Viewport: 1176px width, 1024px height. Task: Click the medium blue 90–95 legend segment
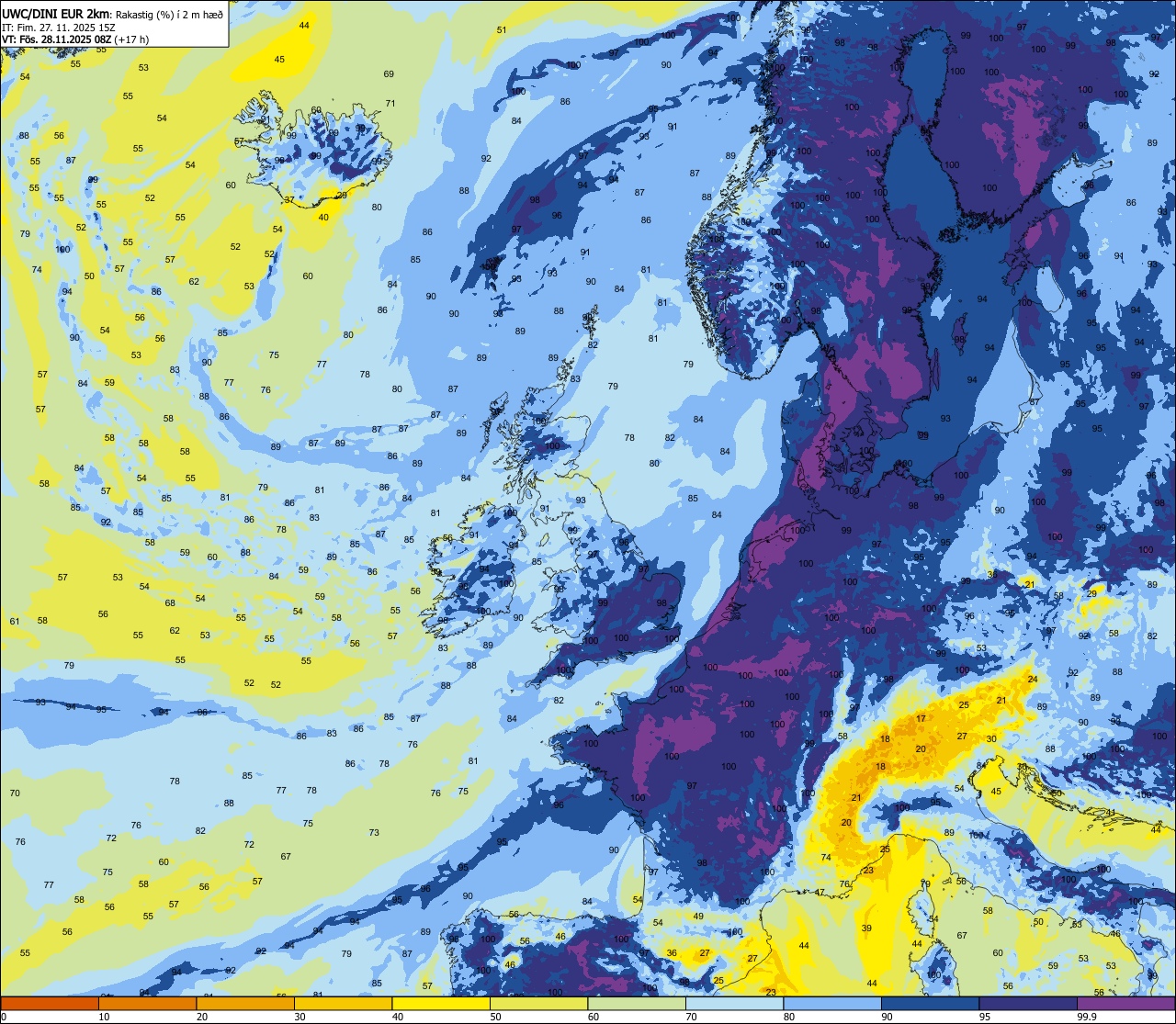click(930, 1003)
